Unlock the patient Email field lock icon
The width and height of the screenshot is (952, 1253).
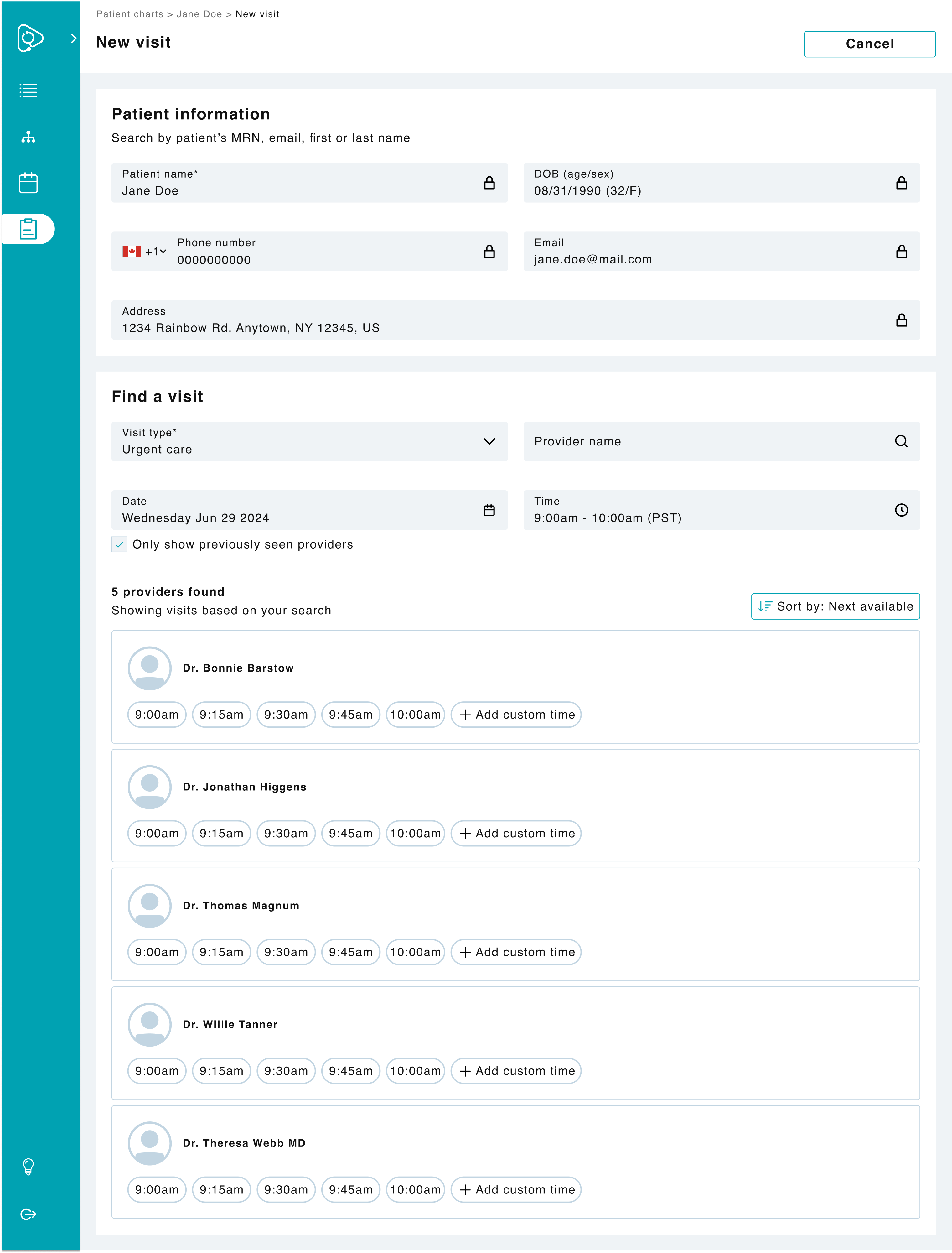(901, 251)
